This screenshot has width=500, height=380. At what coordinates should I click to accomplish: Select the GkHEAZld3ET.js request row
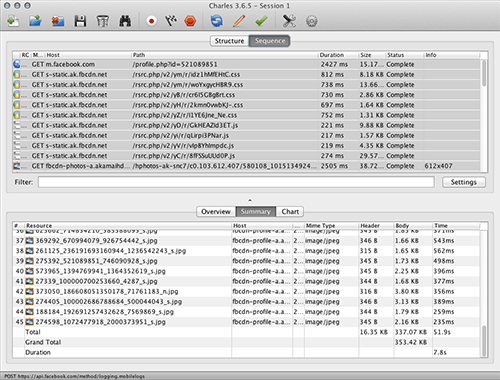[x=247, y=125]
